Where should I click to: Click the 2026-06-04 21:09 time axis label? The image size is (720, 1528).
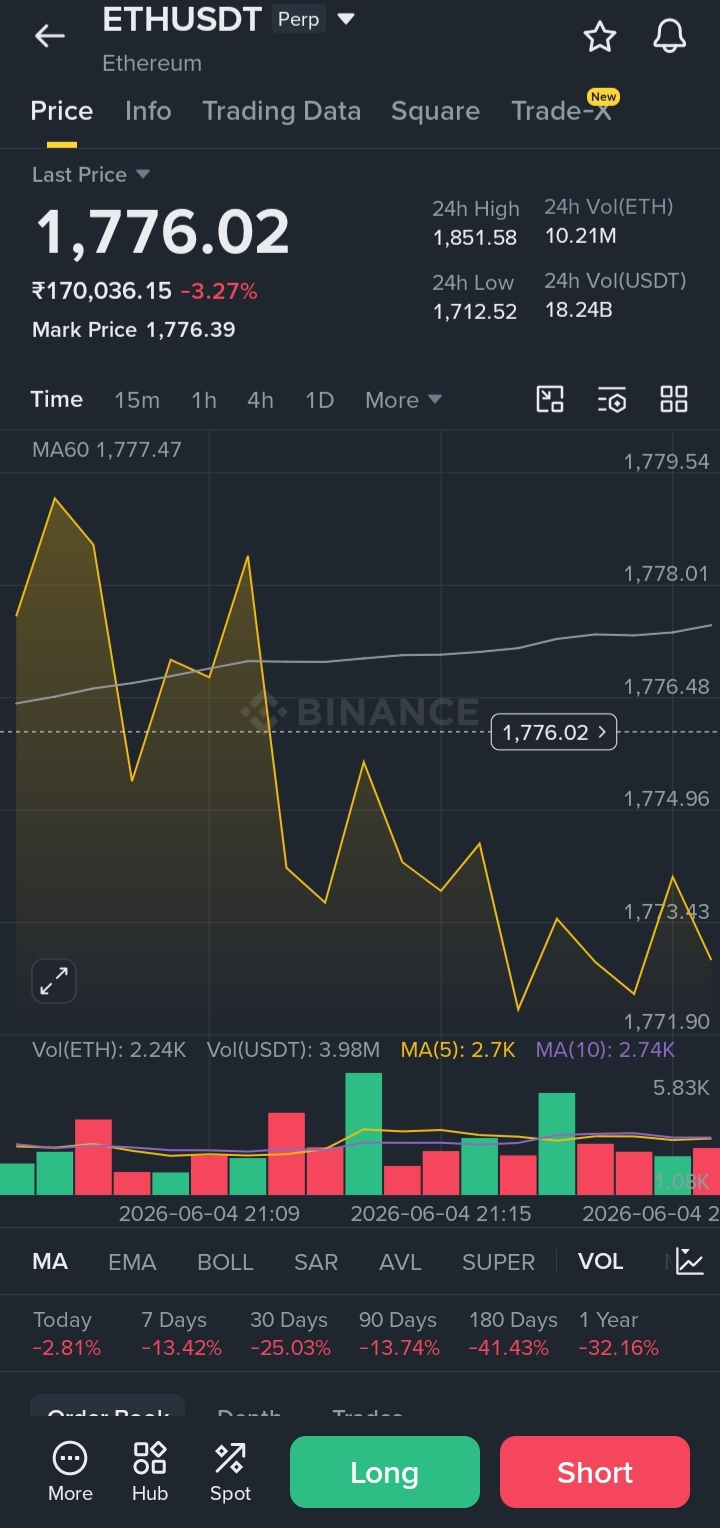point(209,1213)
